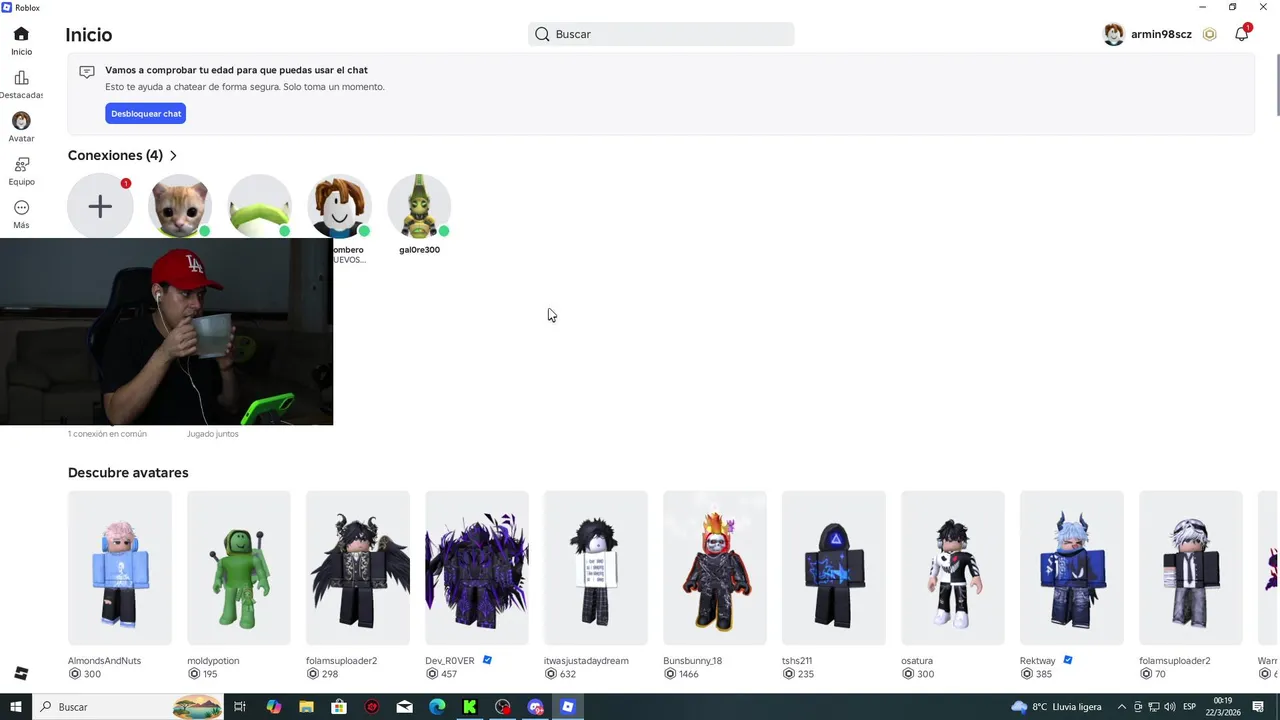1280x720 pixels.
Task: Open the notifications bell icon
Action: (1241, 34)
